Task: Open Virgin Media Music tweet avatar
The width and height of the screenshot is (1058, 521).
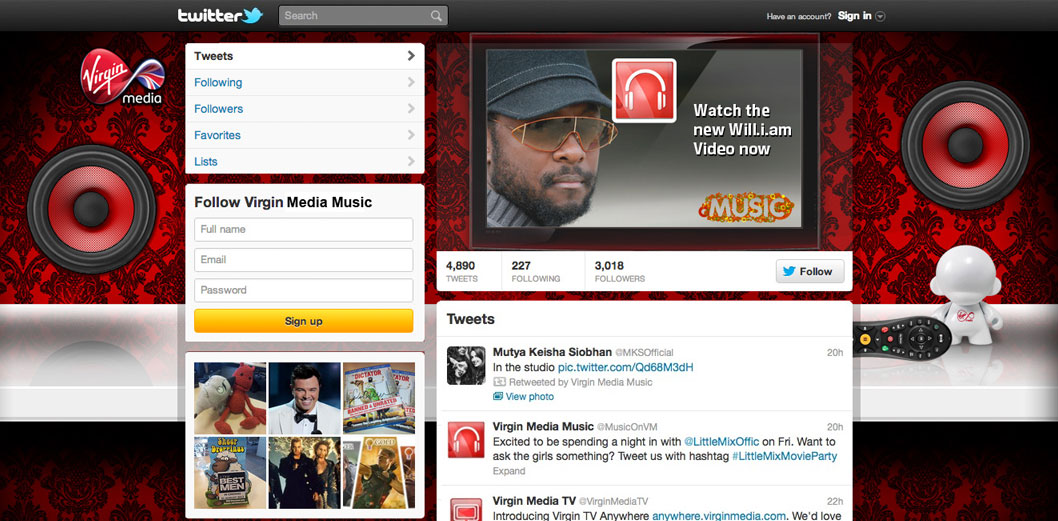Action: coord(466,440)
